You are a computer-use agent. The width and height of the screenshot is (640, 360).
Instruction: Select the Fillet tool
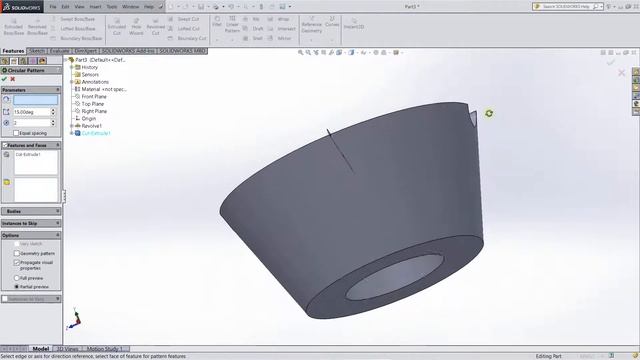pyautogui.click(x=217, y=22)
